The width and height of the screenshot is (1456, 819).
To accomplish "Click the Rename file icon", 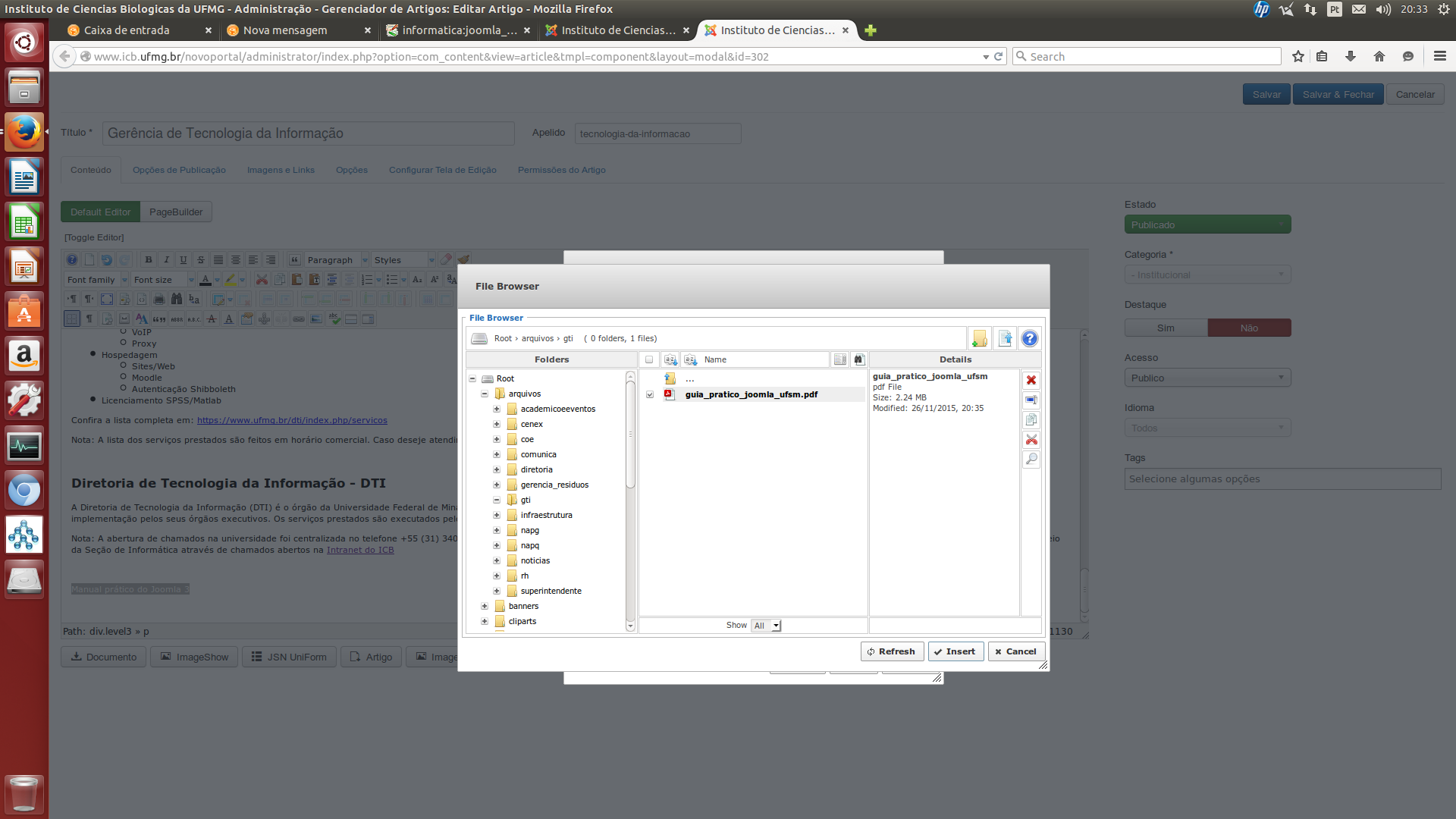I will 1031,400.
